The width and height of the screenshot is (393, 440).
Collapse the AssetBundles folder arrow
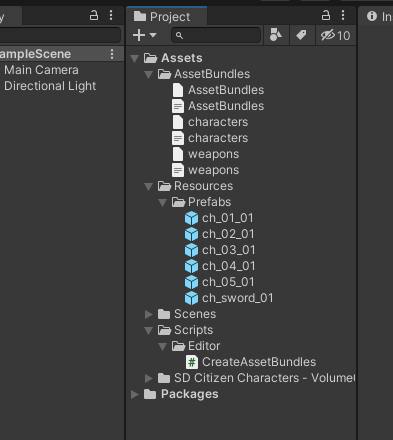point(149,75)
